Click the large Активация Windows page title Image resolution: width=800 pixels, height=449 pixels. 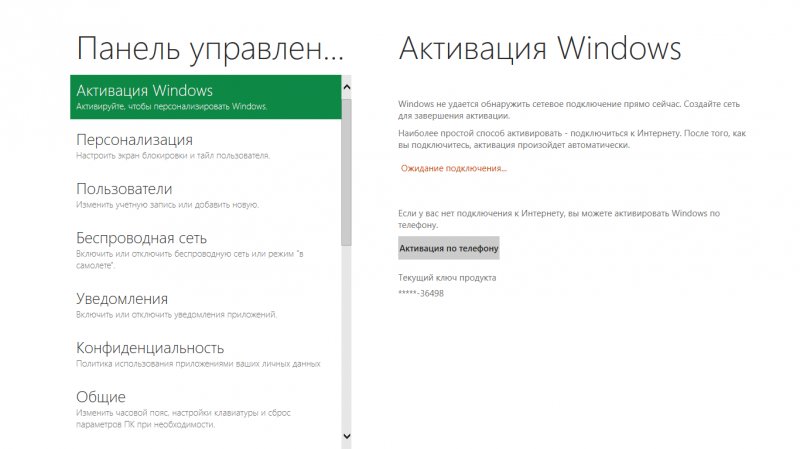point(539,48)
